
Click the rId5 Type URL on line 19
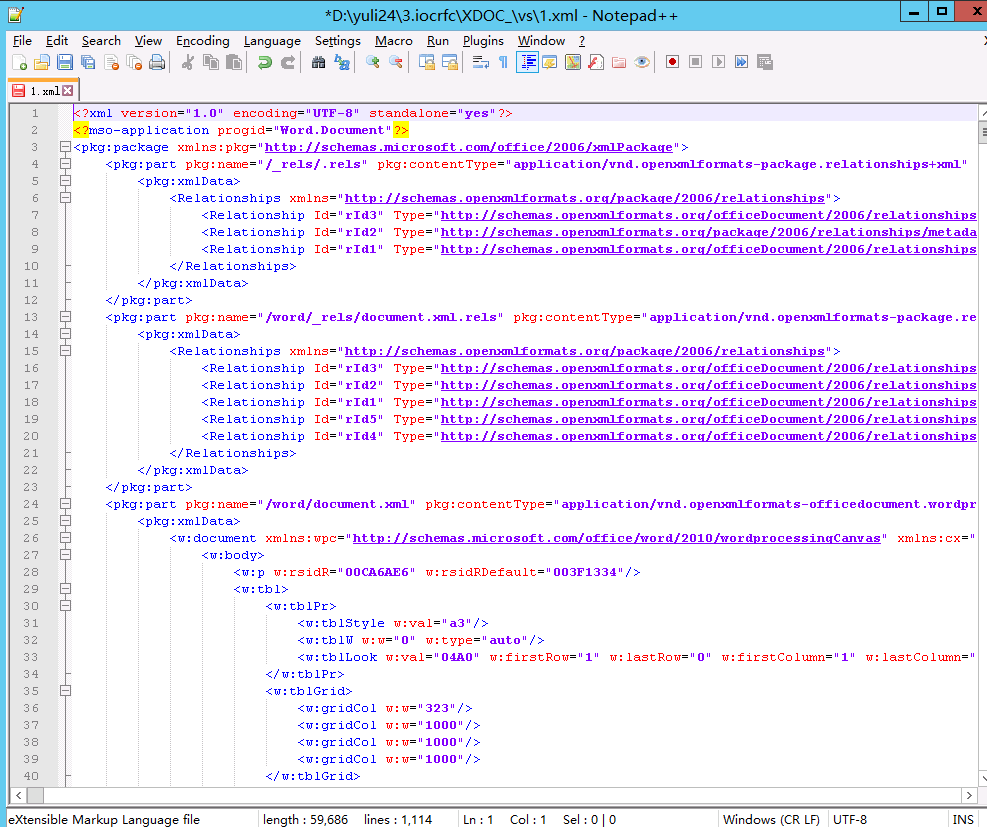point(709,419)
